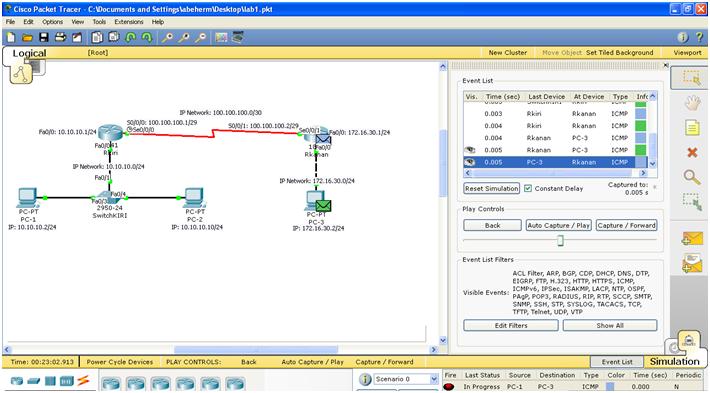
Task: Click the green Undo arrow
Action: point(130,38)
